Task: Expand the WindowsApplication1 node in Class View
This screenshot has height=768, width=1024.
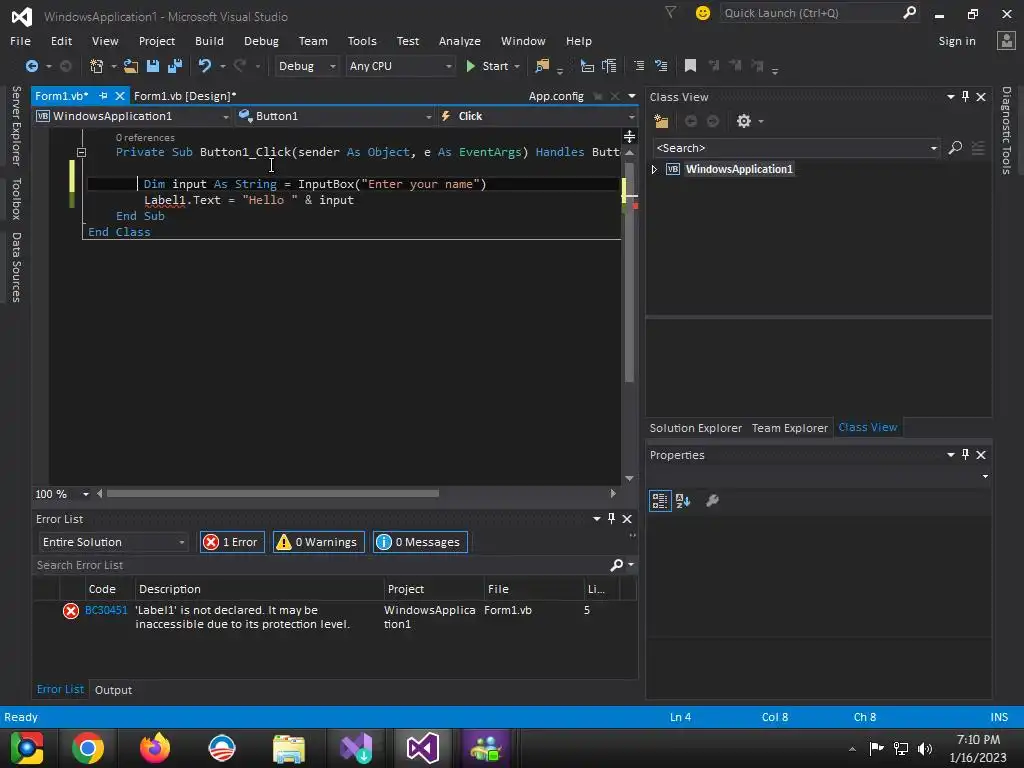Action: 654,170
